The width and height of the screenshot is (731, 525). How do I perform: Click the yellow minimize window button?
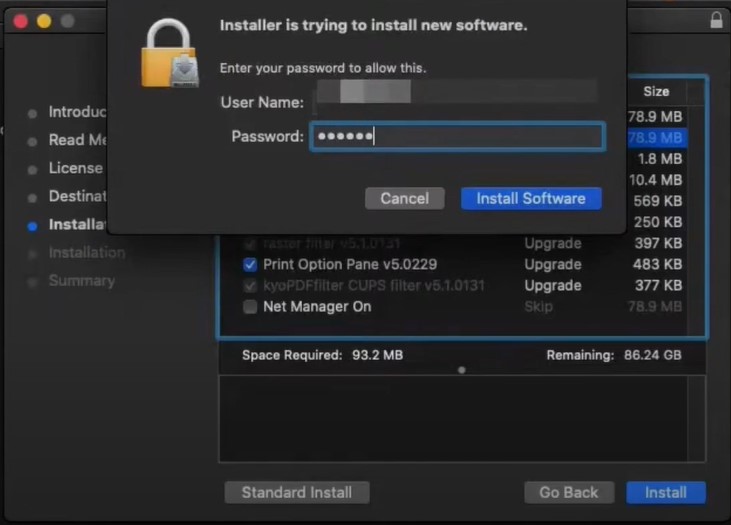click(x=44, y=21)
